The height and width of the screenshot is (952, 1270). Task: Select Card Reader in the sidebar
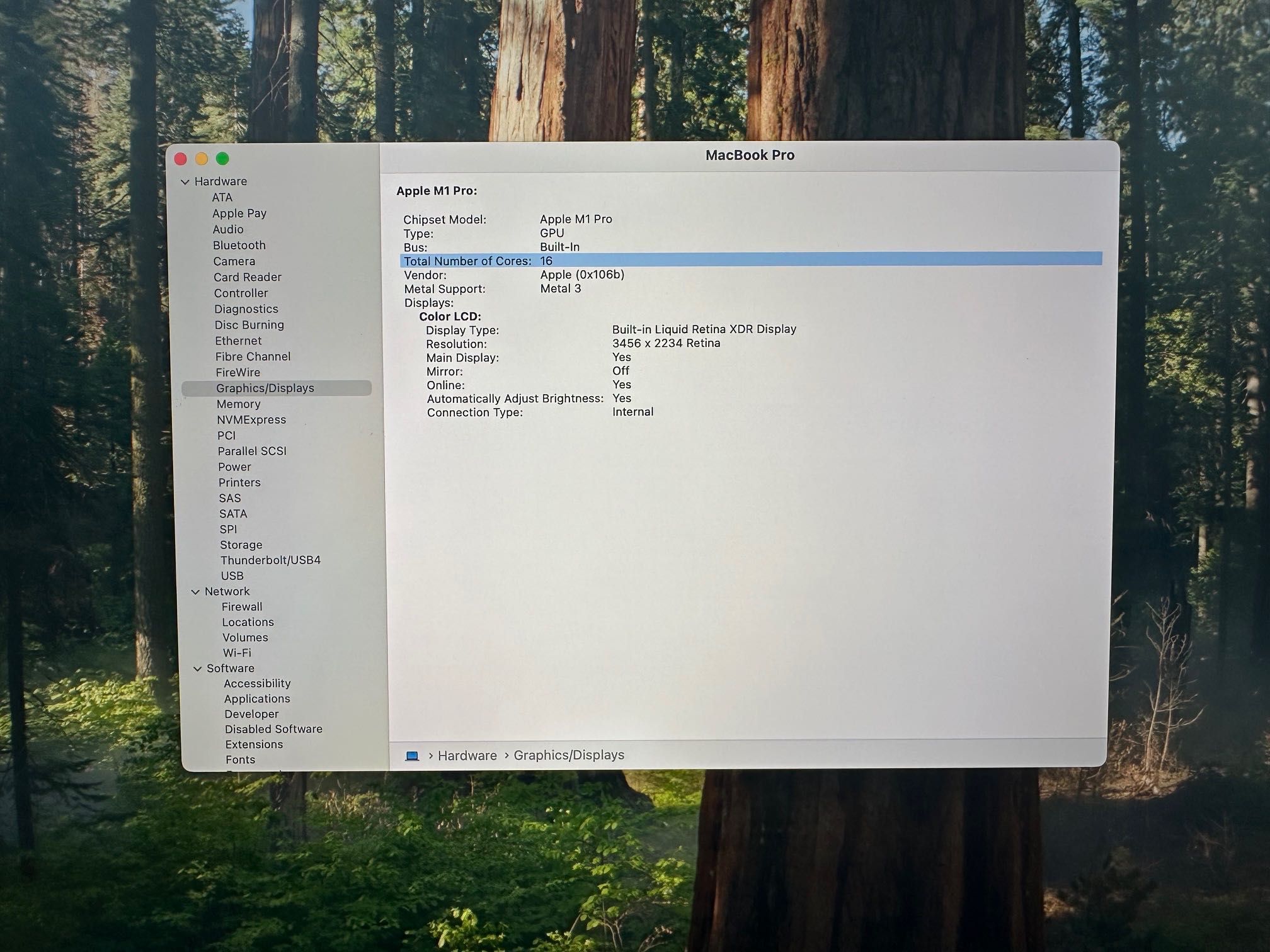[248, 277]
